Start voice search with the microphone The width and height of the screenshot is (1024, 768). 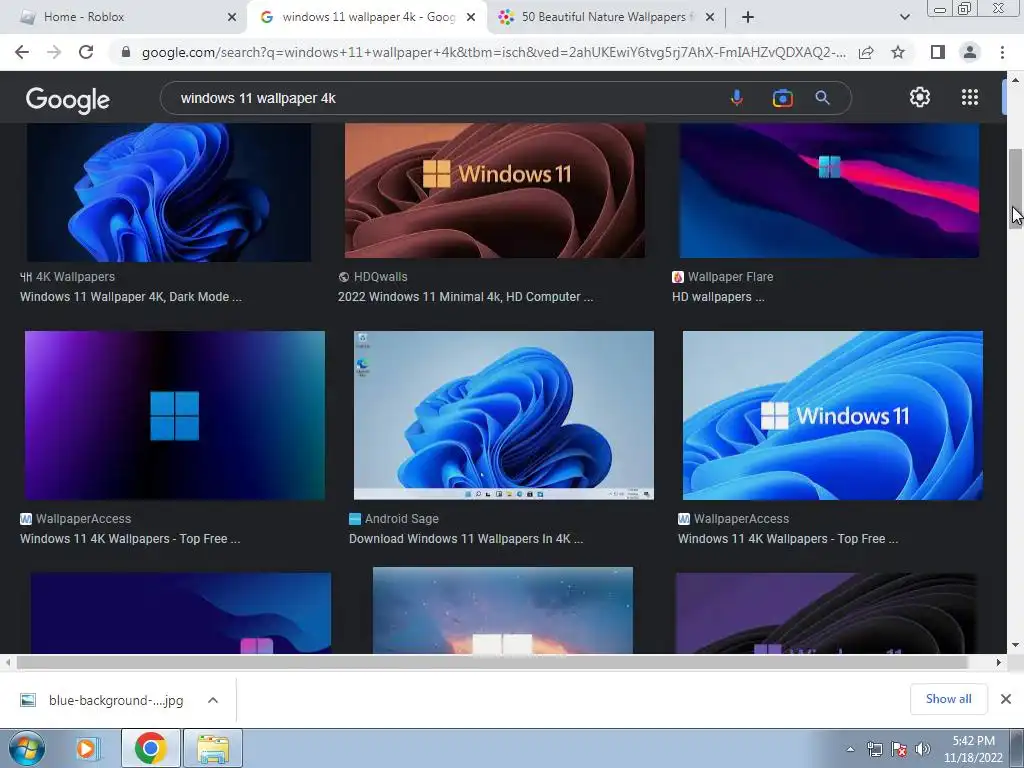coord(737,98)
